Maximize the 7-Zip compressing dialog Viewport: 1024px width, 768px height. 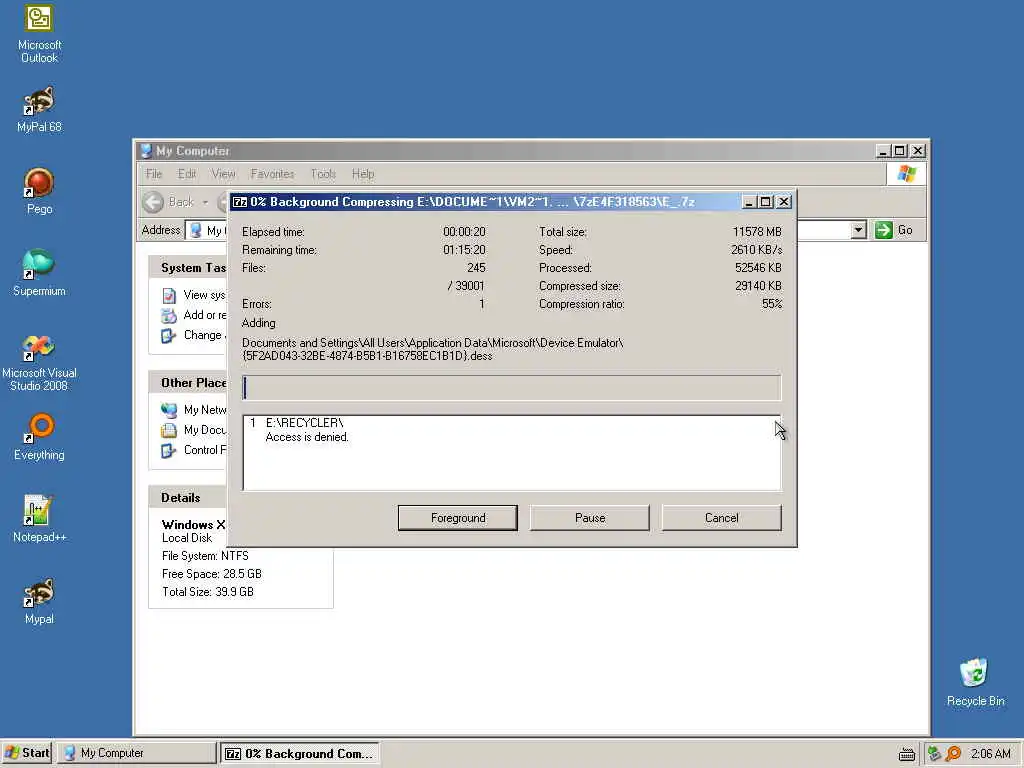click(766, 202)
